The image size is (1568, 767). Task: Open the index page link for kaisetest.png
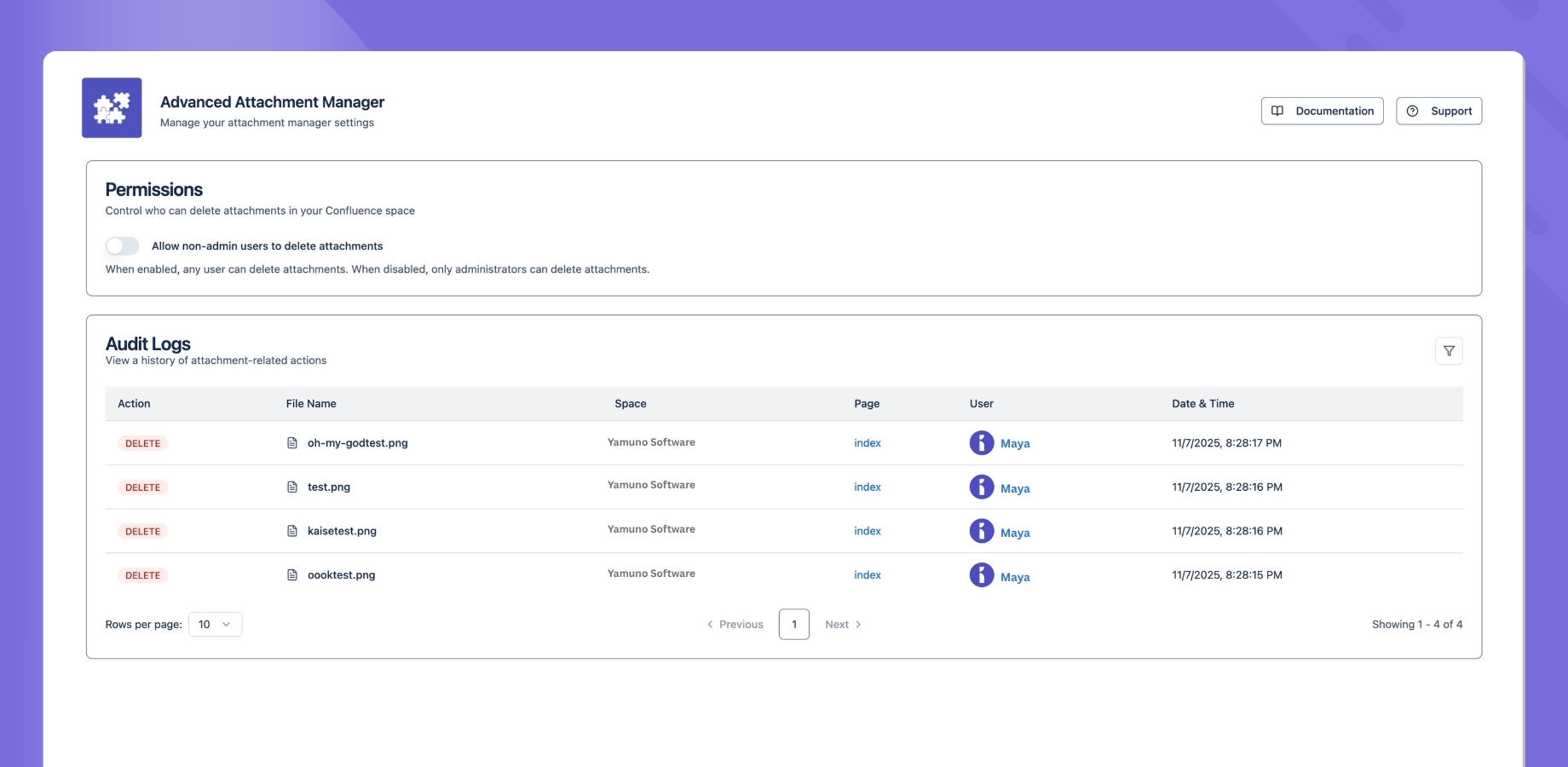tap(867, 530)
